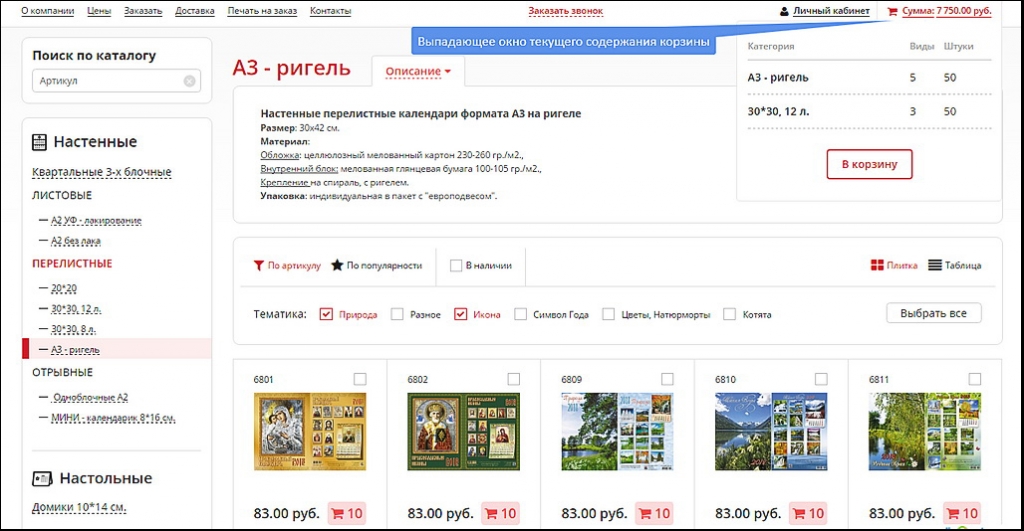Switch to Плитка tile view icon
This screenshot has width=1024, height=531.
(x=877, y=265)
